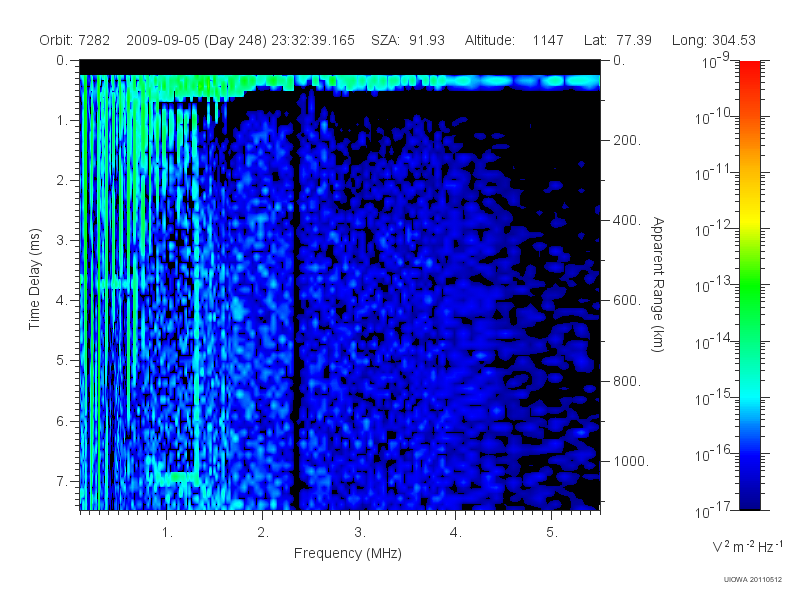Click the 'Long: 304.53' value
The width and height of the screenshot is (800, 600).
pos(714,40)
